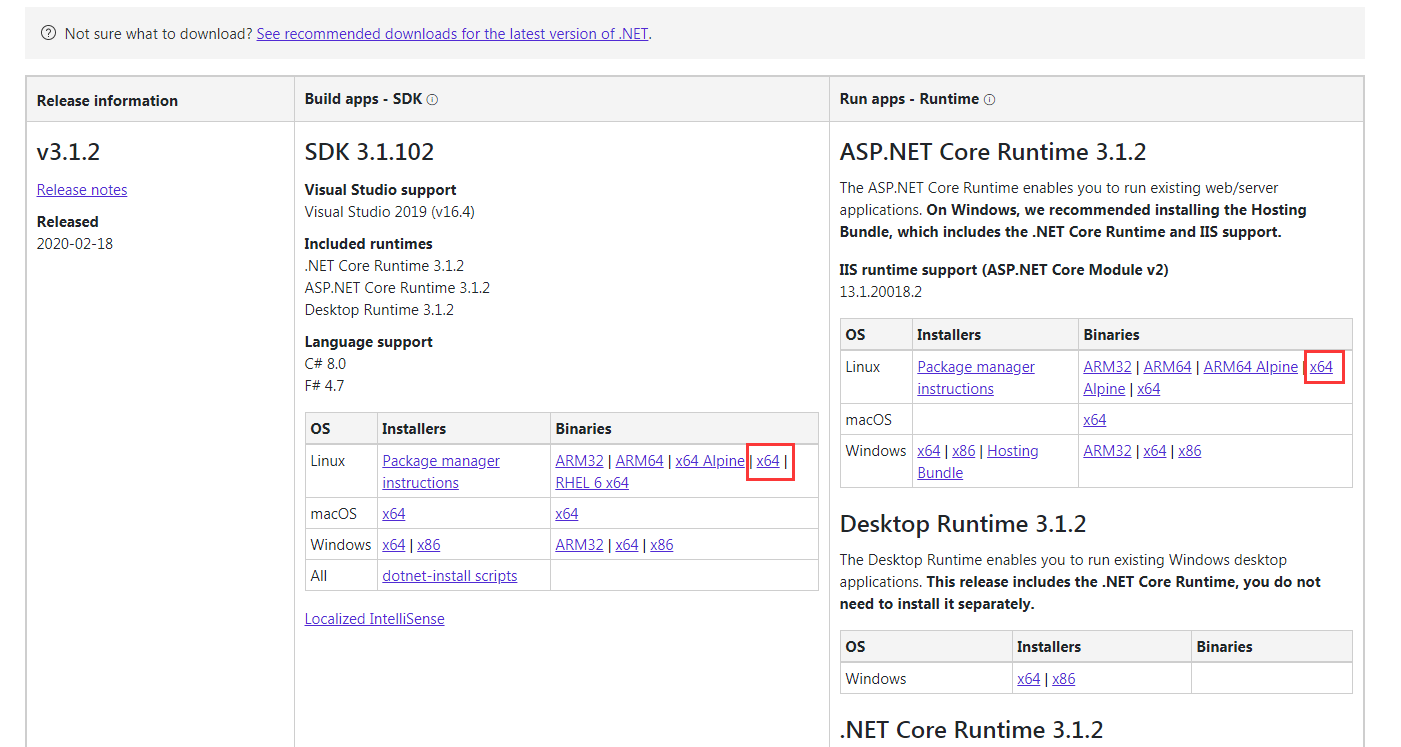The image size is (1401, 747).
Task: Download the macOS x64 SDK installer
Action: (x=393, y=513)
